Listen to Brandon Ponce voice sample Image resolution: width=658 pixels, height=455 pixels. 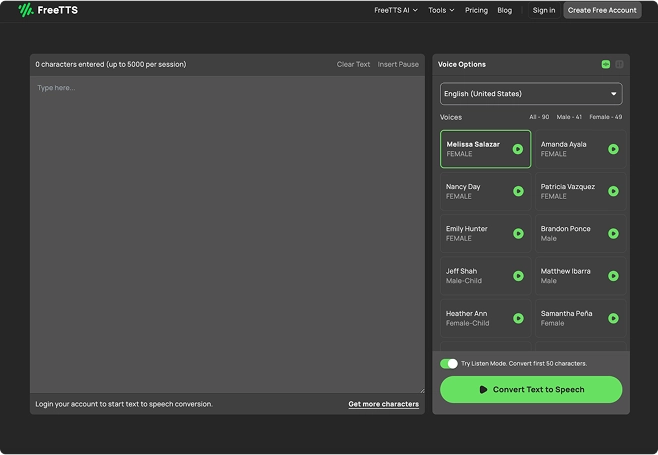pos(613,233)
